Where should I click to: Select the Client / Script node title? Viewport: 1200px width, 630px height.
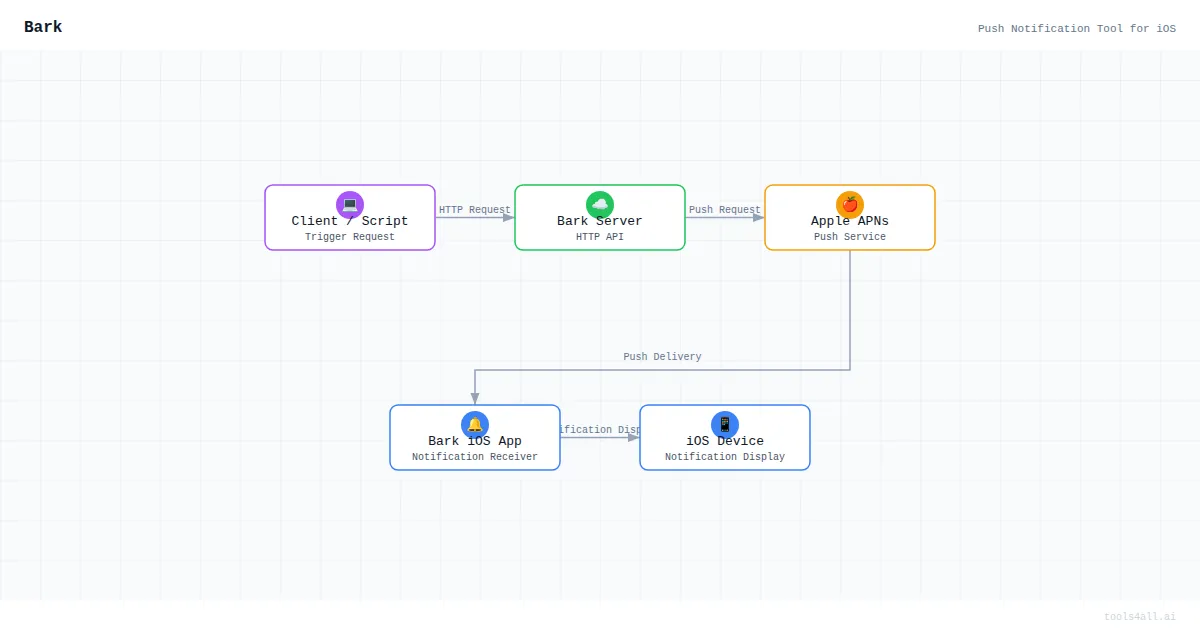click(350, 221)
